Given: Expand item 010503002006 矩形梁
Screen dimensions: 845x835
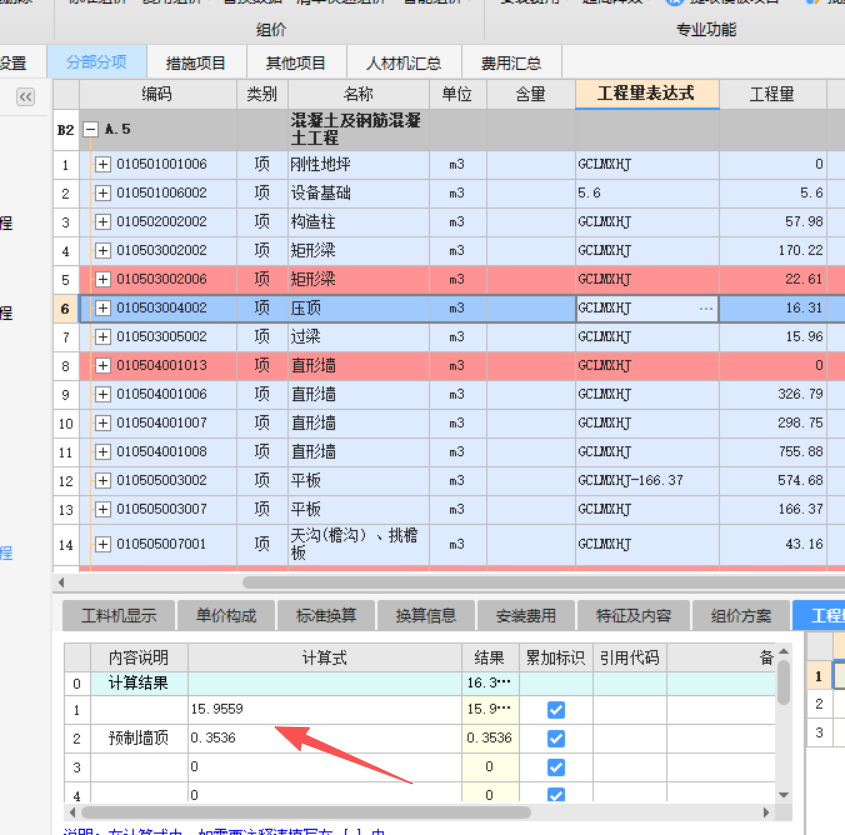Looking at the screenshot, I should (x=102, y=279).
